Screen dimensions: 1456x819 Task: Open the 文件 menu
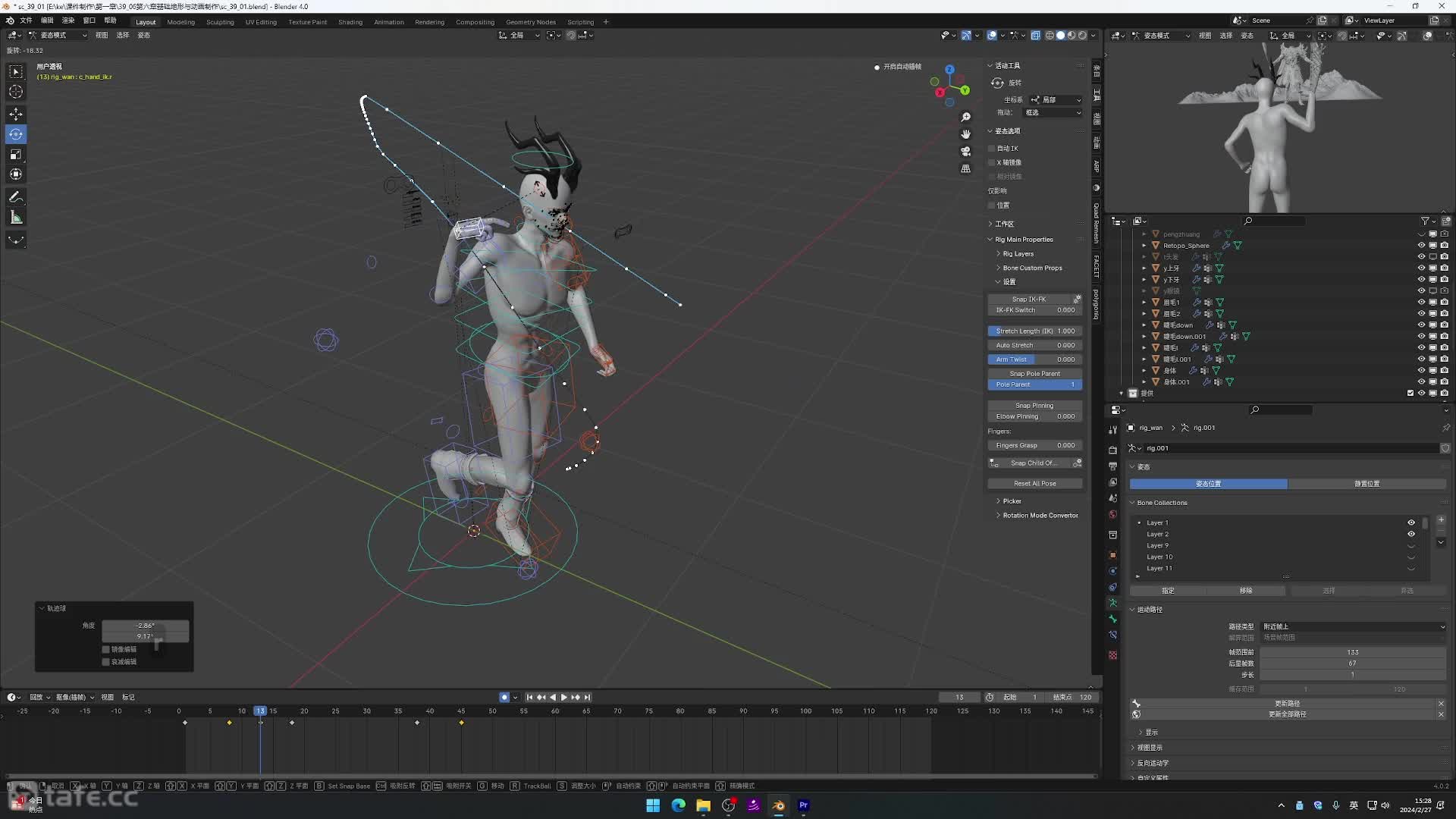click(26, 20)
